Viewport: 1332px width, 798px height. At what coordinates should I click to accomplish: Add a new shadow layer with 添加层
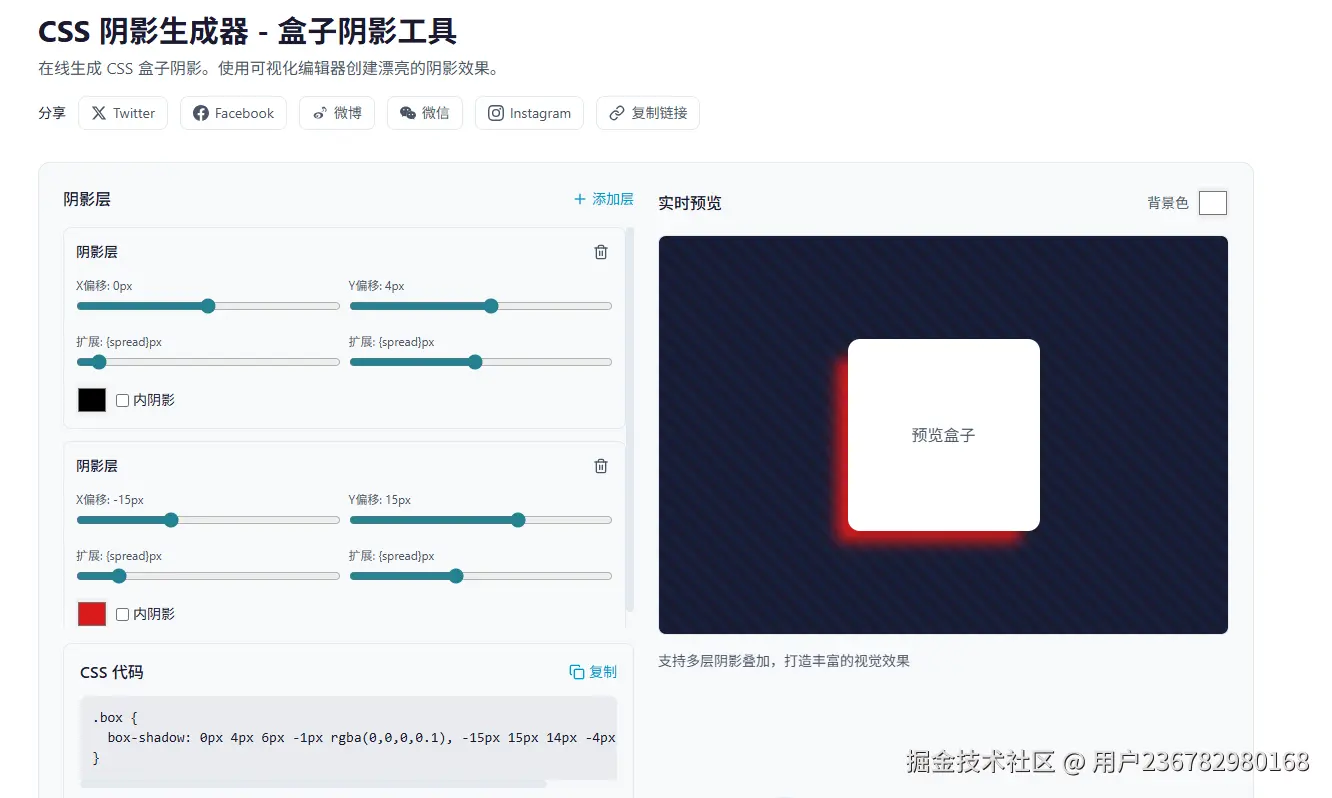603,199
